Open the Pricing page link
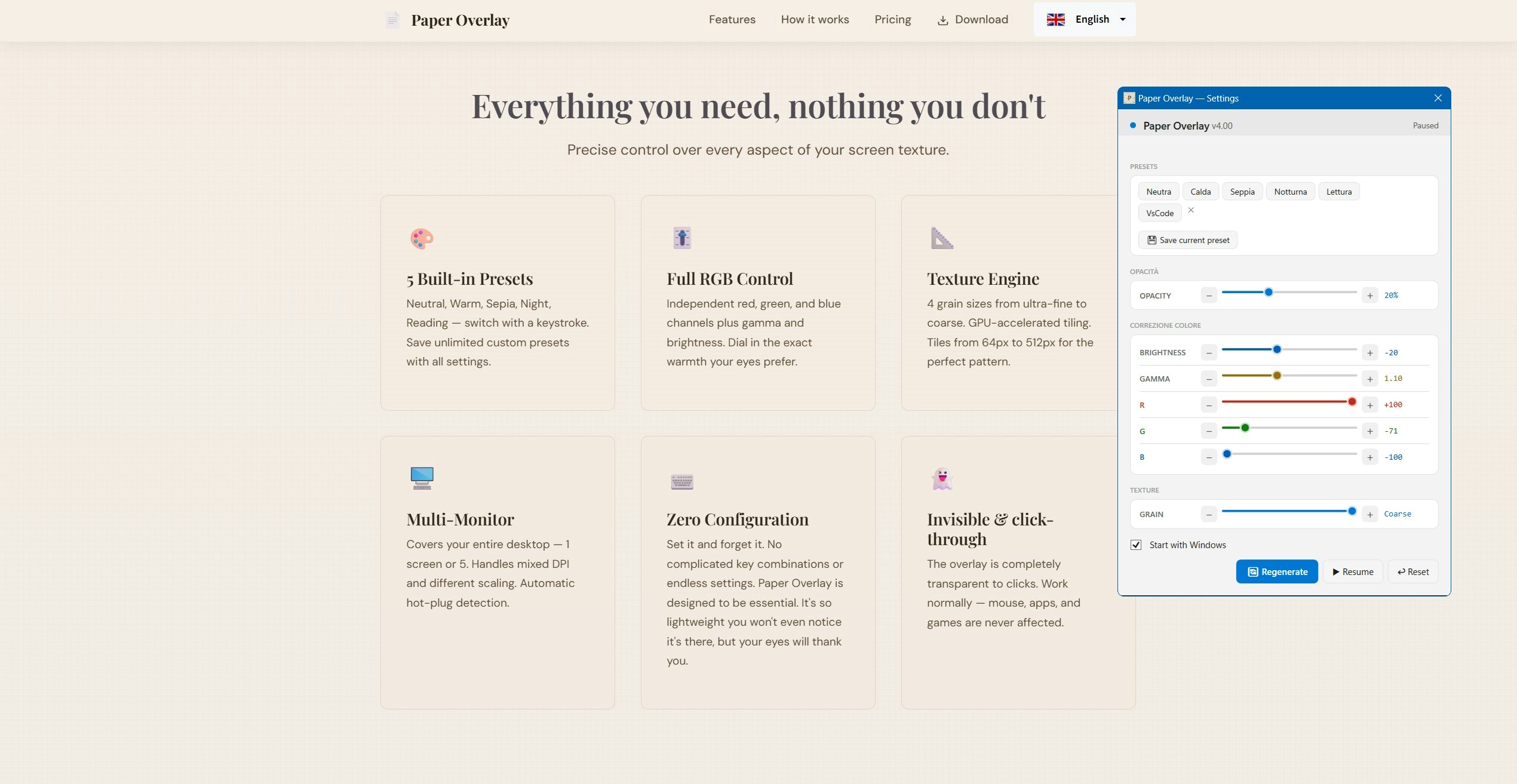The image size is (1517, 784). coord(892,20)
